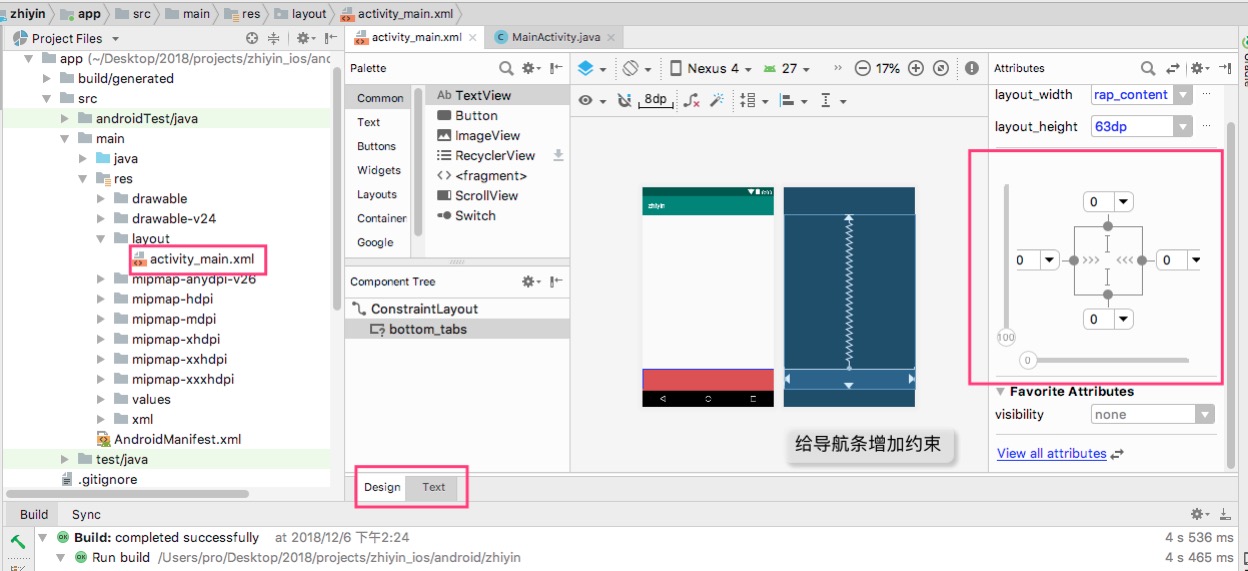
Task: Select Buttons palette category
Action: 377,146
